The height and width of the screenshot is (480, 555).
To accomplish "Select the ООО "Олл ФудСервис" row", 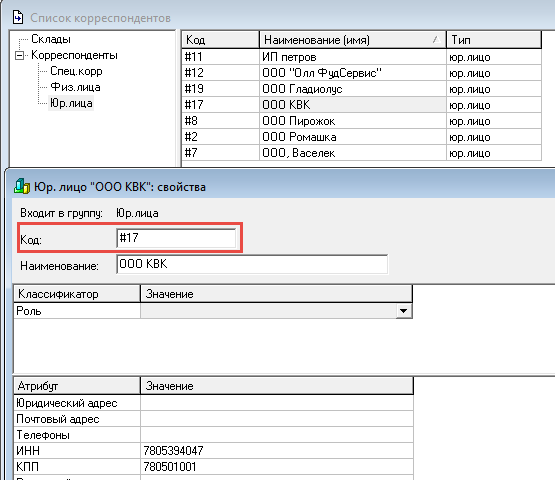I will pos(361,73).
